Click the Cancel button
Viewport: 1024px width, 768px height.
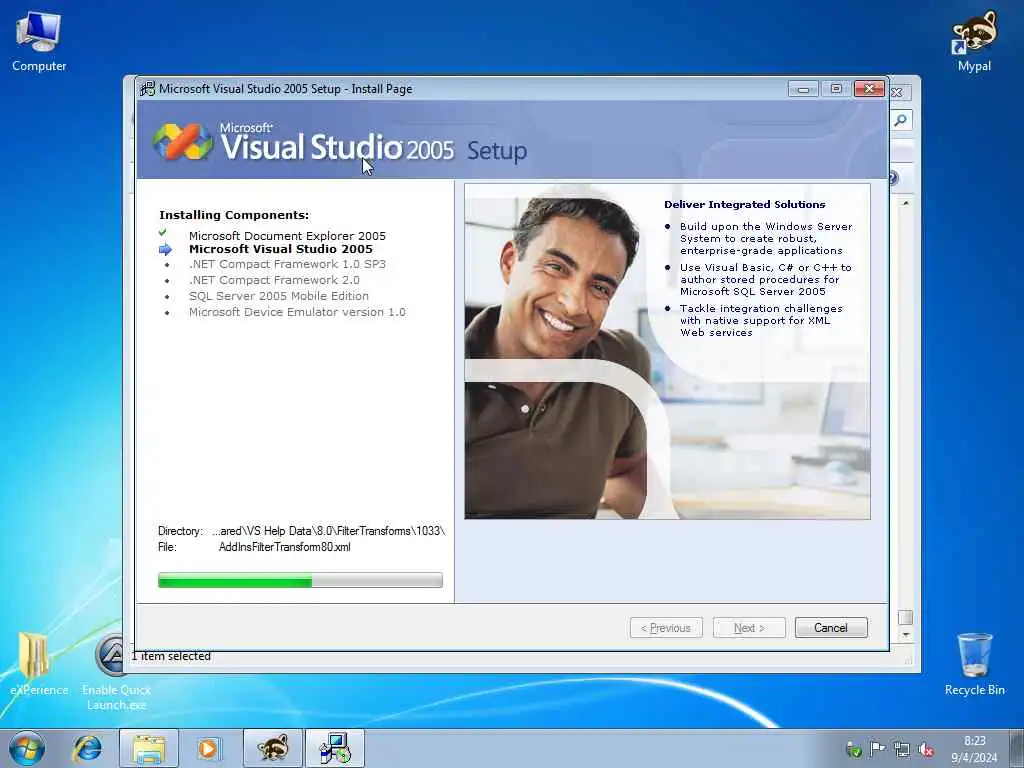pos(831,628)
